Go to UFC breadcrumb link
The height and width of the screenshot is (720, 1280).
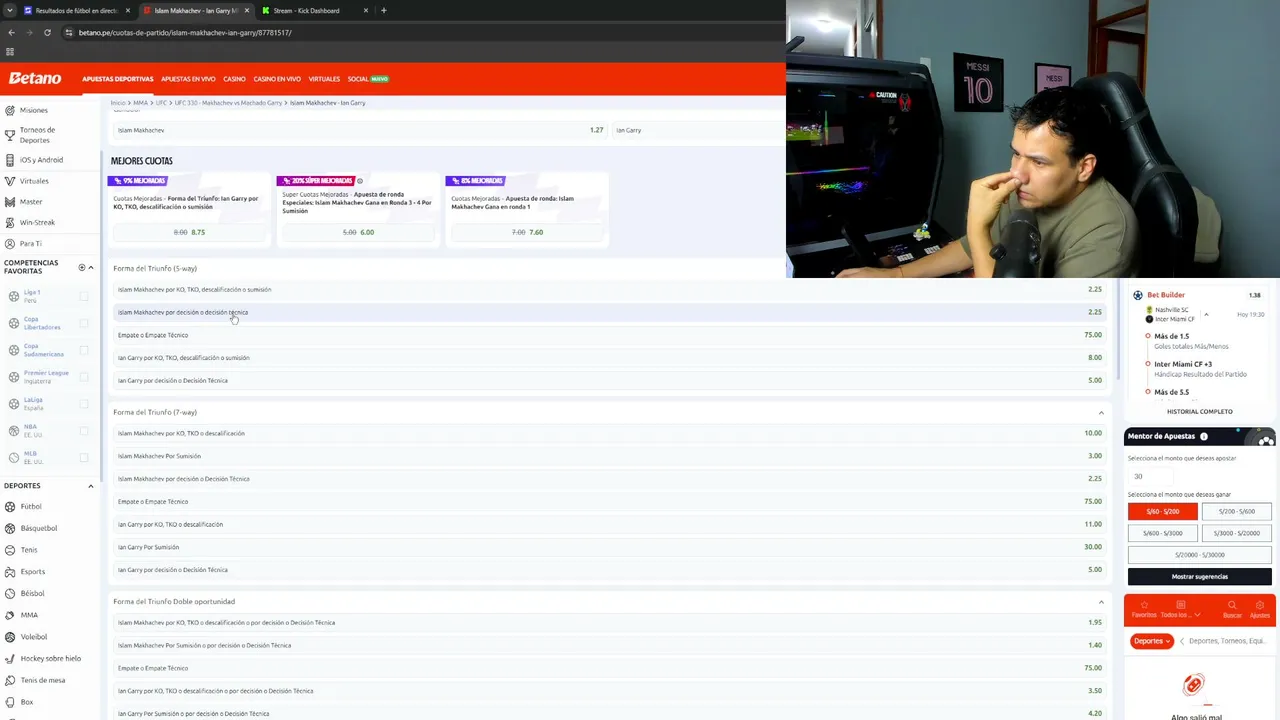pyautogui.click(x=160, y=103)
